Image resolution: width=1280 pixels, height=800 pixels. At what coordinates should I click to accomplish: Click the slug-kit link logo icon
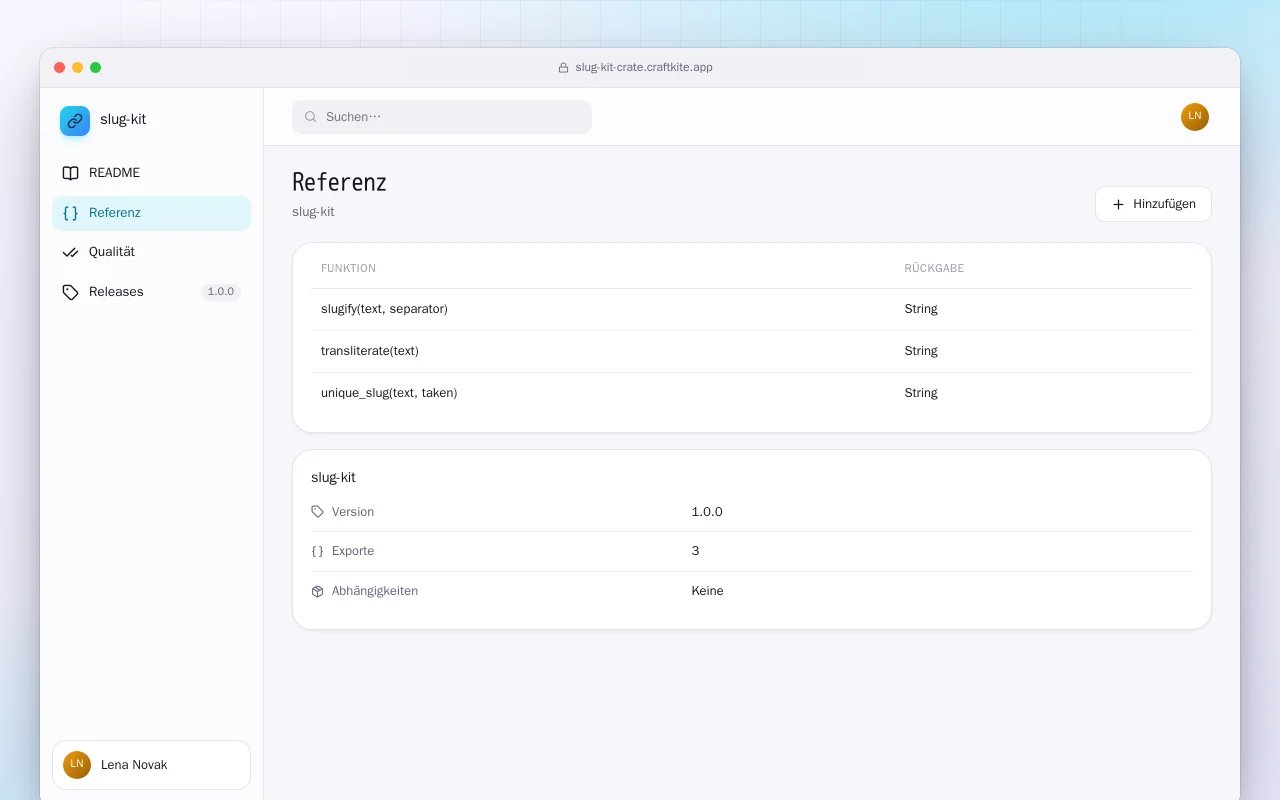point(75,121)
